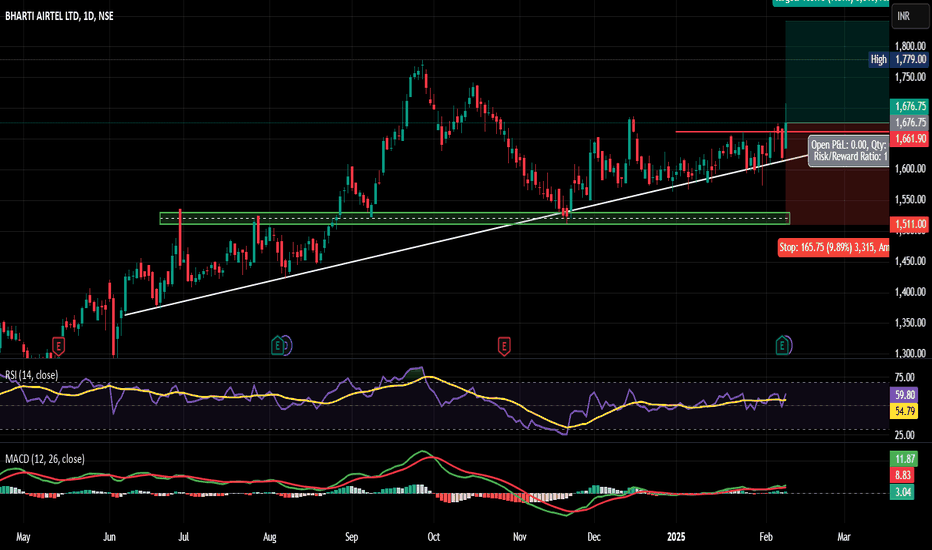Click the red 1,511.00 stop price label
The height and width of the screenshot is (550, 932).
tap(909, 224)
